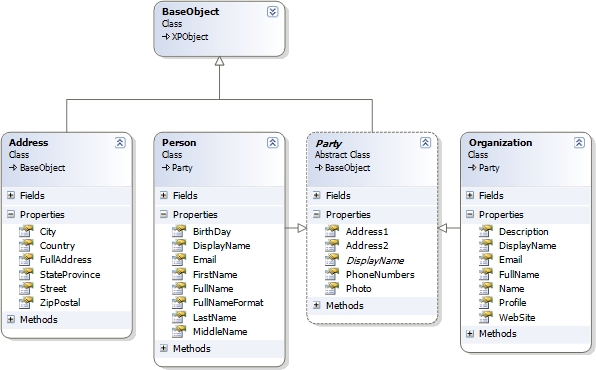Select Street property icon in Address
The width and height of the screenshot is (596, 370).
tap(26, 288)
